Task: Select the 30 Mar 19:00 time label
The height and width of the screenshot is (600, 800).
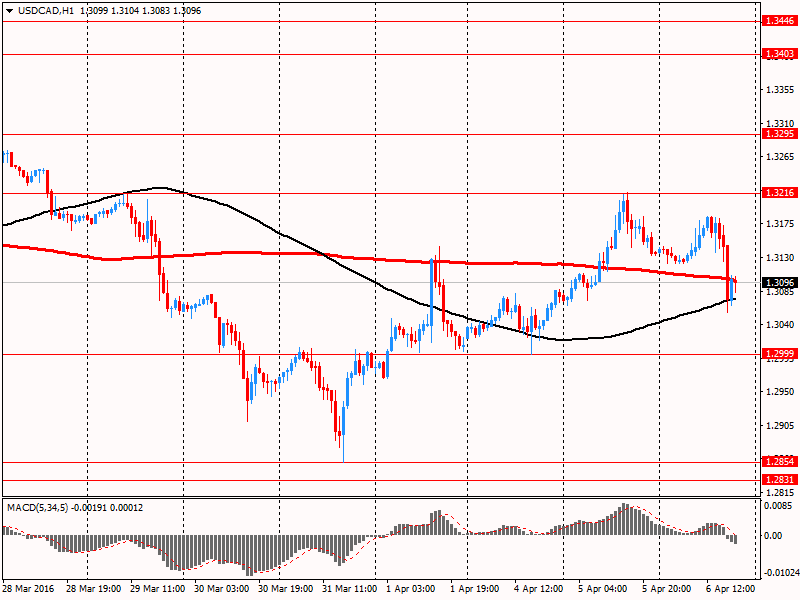Action: pyautogui.click(x=286, y=589)
